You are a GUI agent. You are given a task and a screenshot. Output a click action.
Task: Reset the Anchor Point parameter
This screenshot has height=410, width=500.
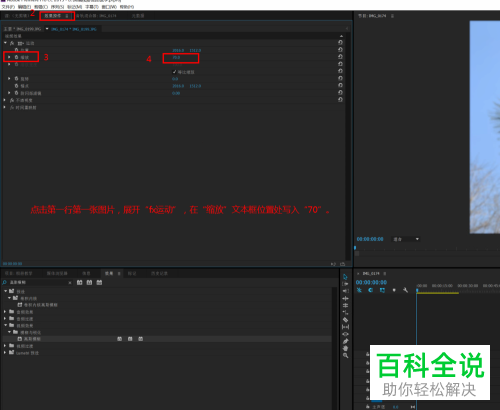340,85
